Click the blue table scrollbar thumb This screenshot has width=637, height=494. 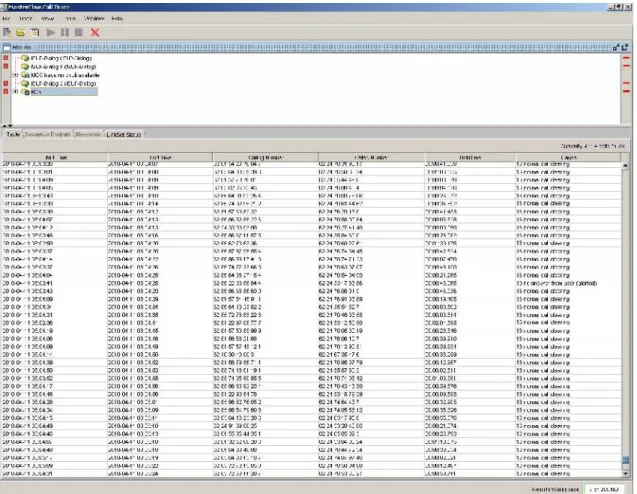(x=625, y=462)
